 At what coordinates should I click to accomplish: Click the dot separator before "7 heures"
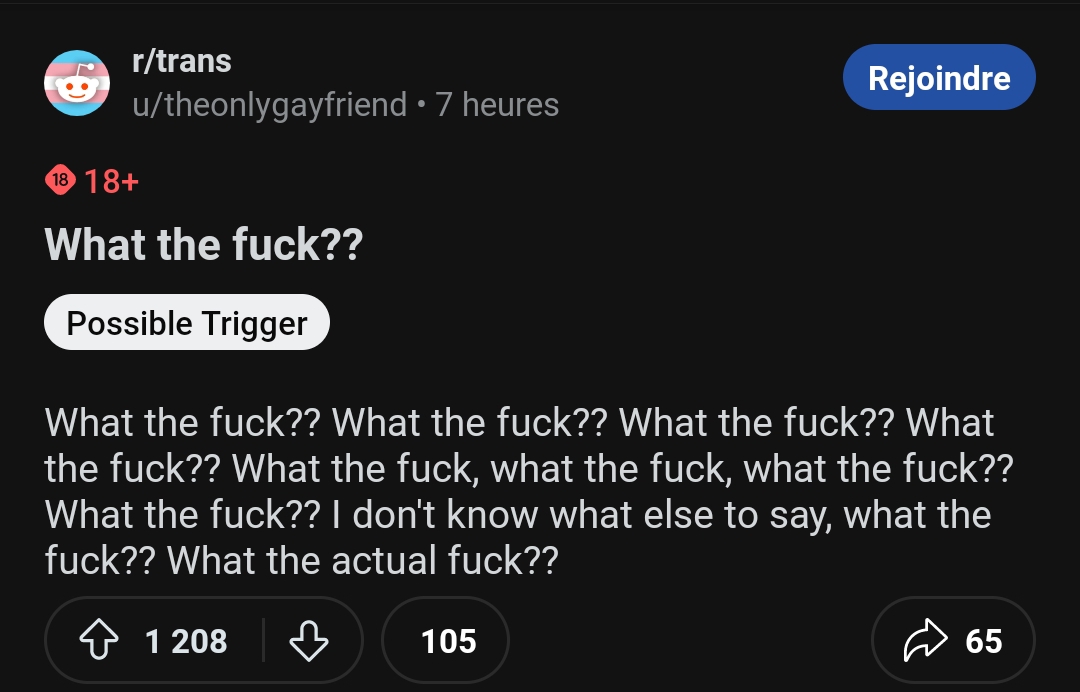[421, 104]
